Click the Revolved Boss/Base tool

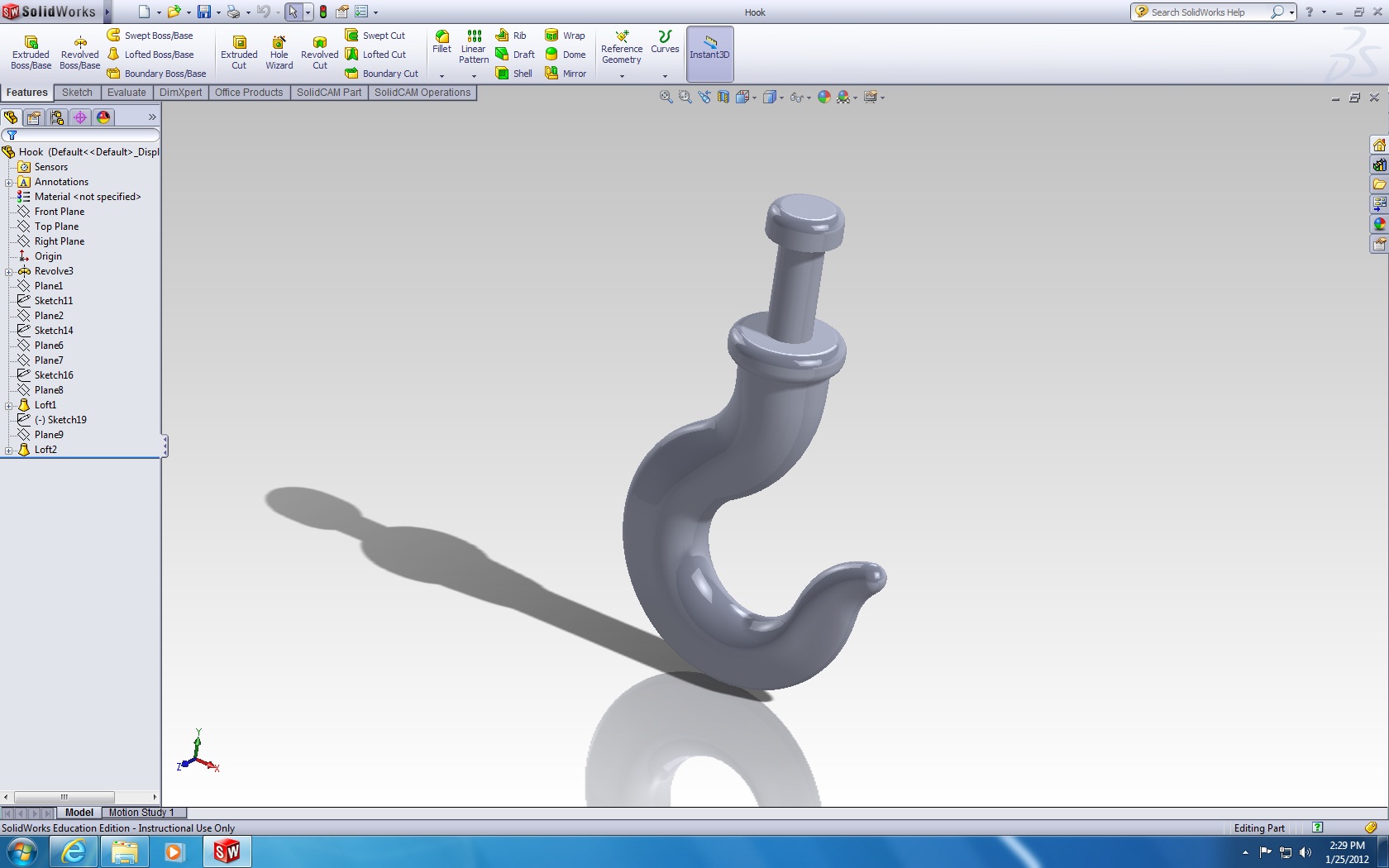79,53
